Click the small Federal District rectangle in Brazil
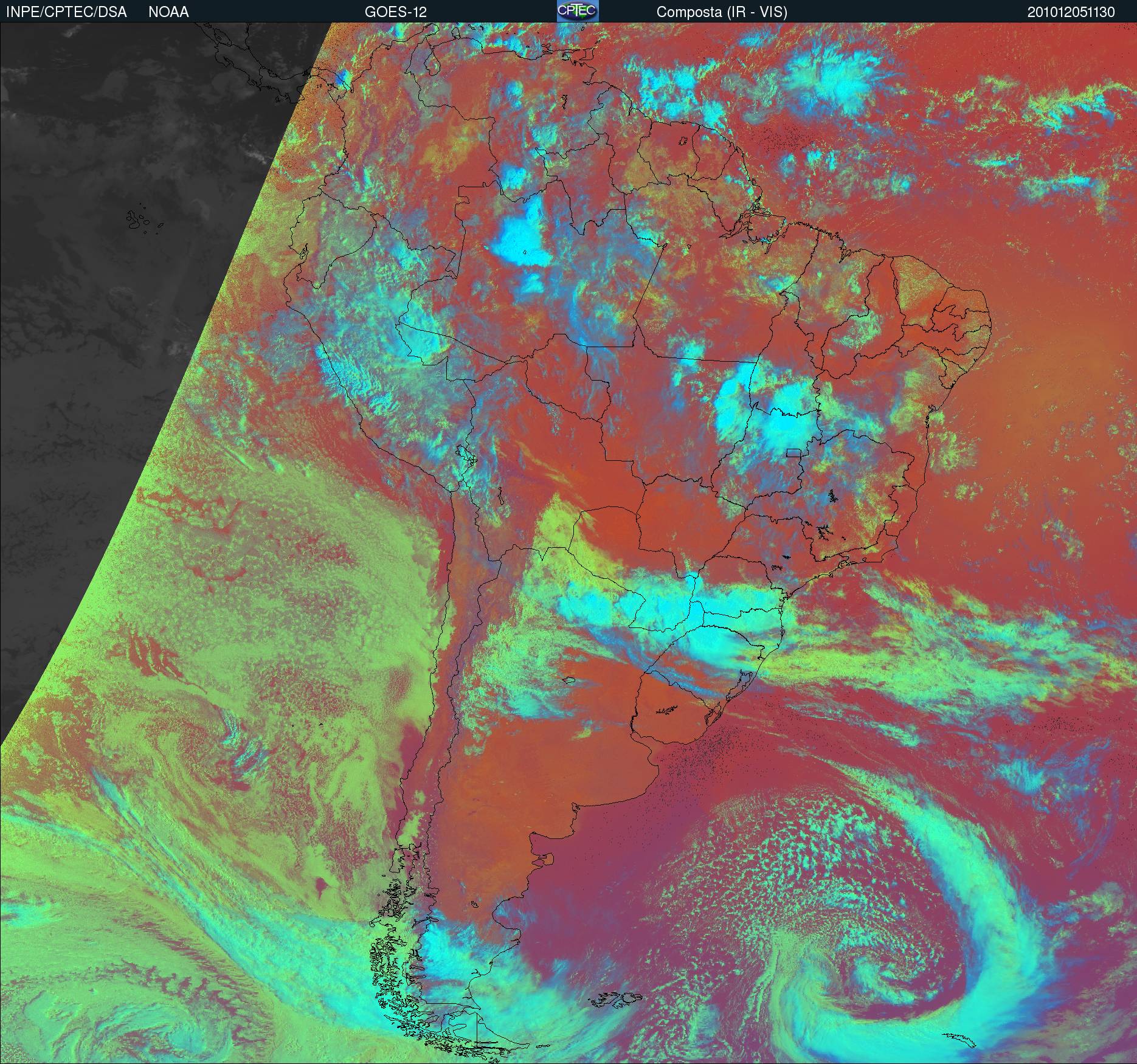The height and width of the screenshot is (1064, 1137). 793,453
